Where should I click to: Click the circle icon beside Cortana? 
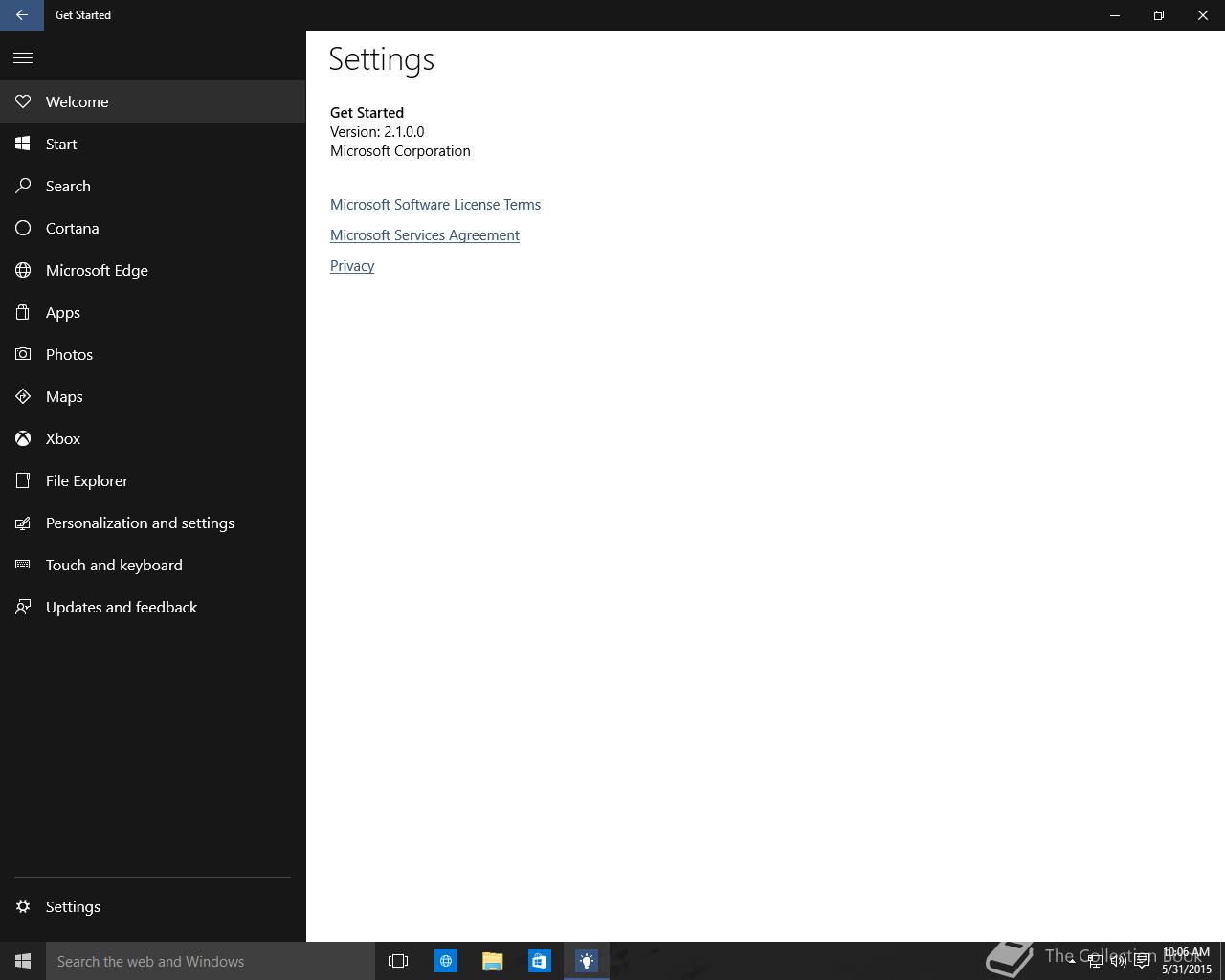coord(23,228)
